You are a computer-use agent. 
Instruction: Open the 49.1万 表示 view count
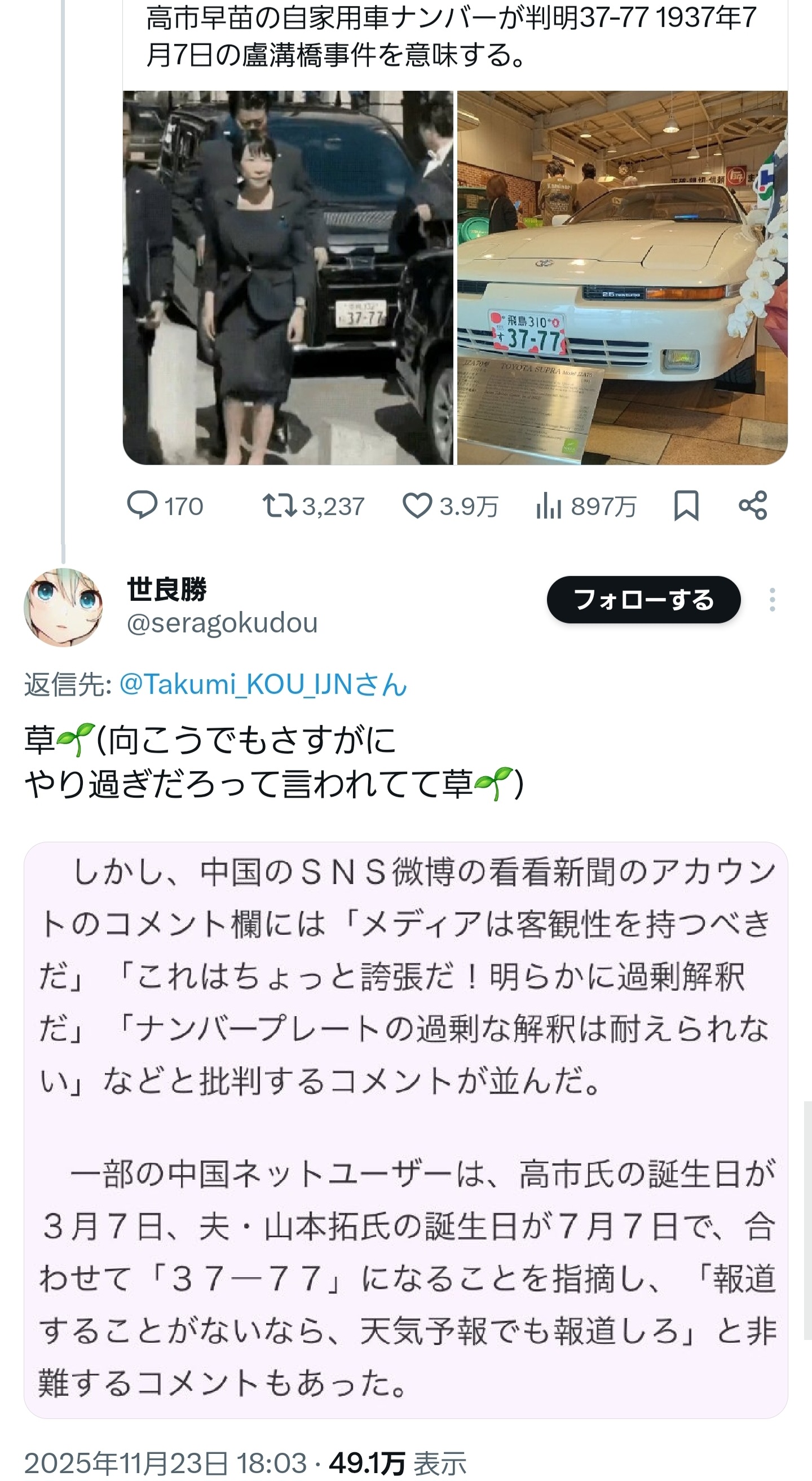[x=398, y=1462]
